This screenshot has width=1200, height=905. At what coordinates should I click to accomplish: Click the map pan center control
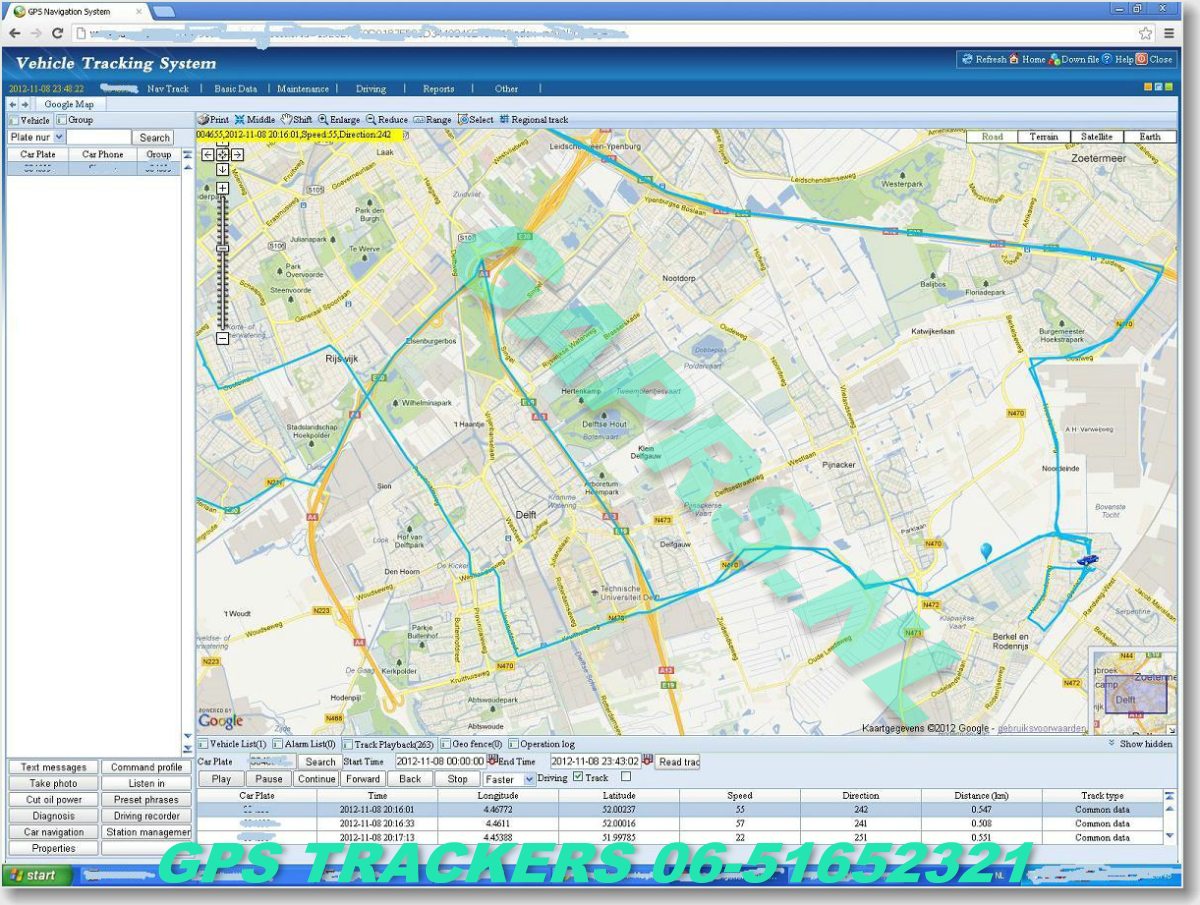click(223, 154)
